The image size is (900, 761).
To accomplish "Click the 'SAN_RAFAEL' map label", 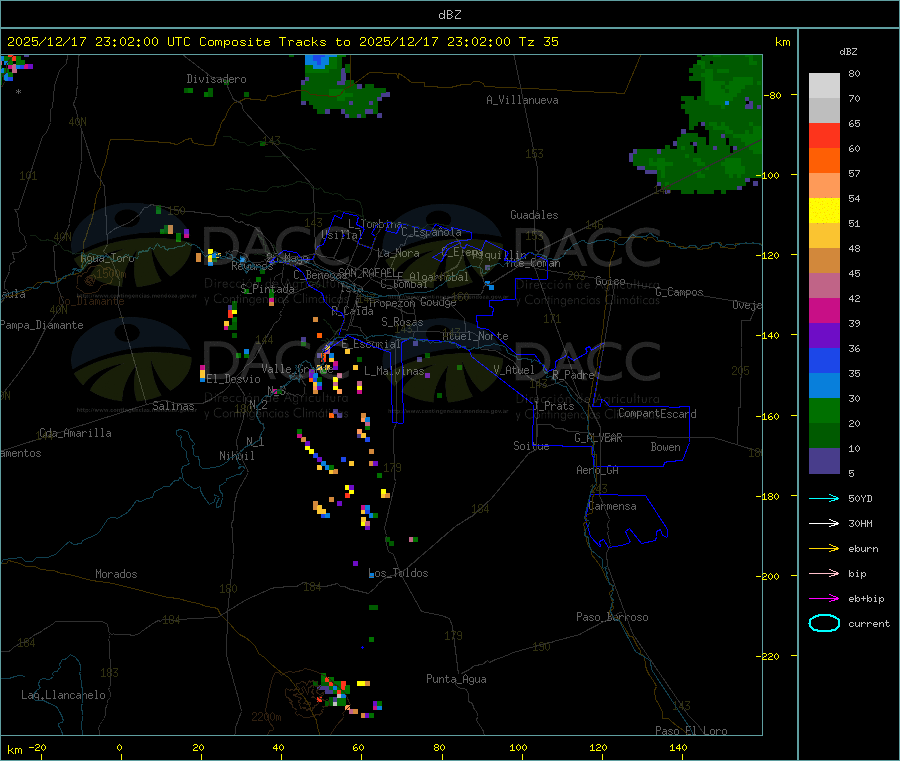I will (x=367, y=272).
